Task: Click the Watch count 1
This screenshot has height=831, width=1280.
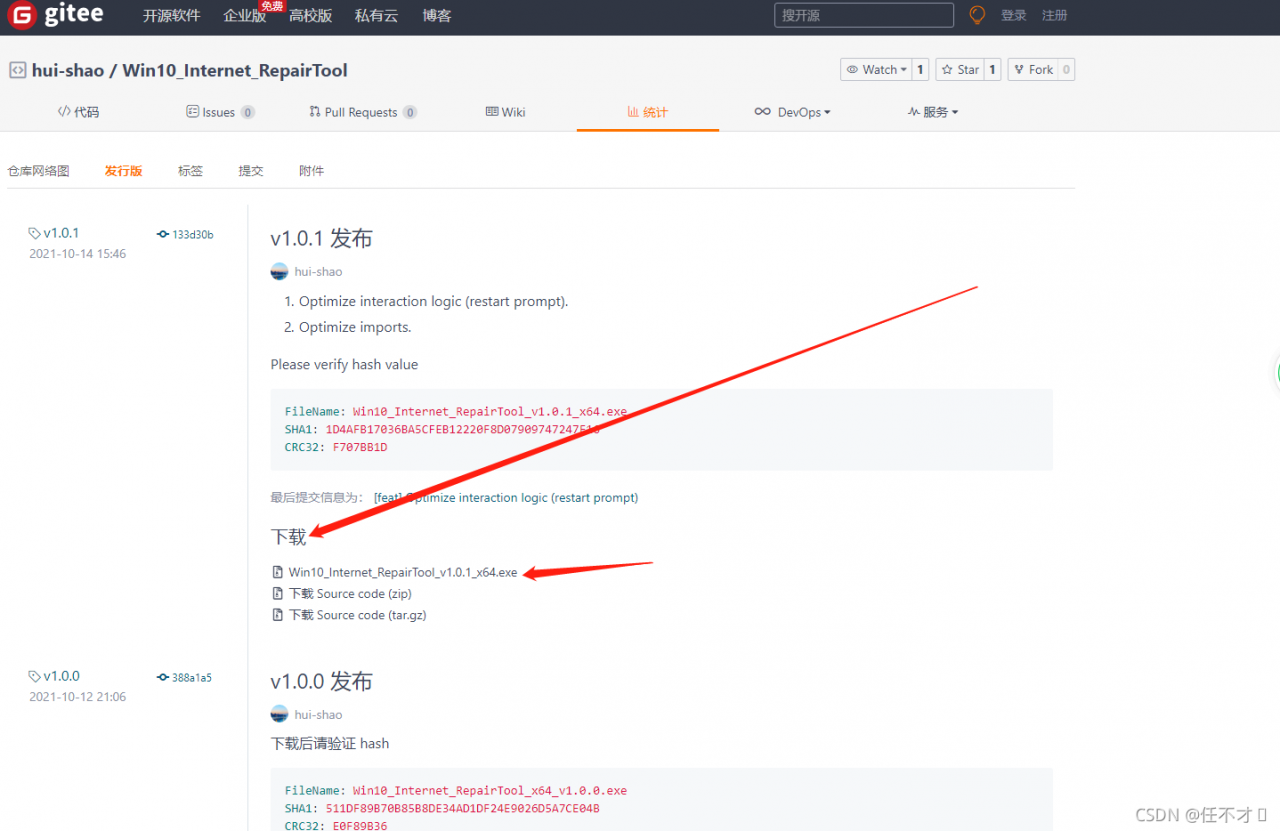Action: (920, 70)
